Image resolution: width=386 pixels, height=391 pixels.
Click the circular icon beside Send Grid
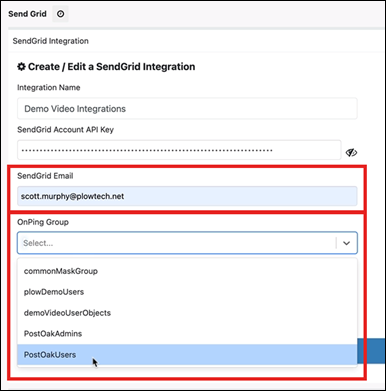[x=60, y=14]
